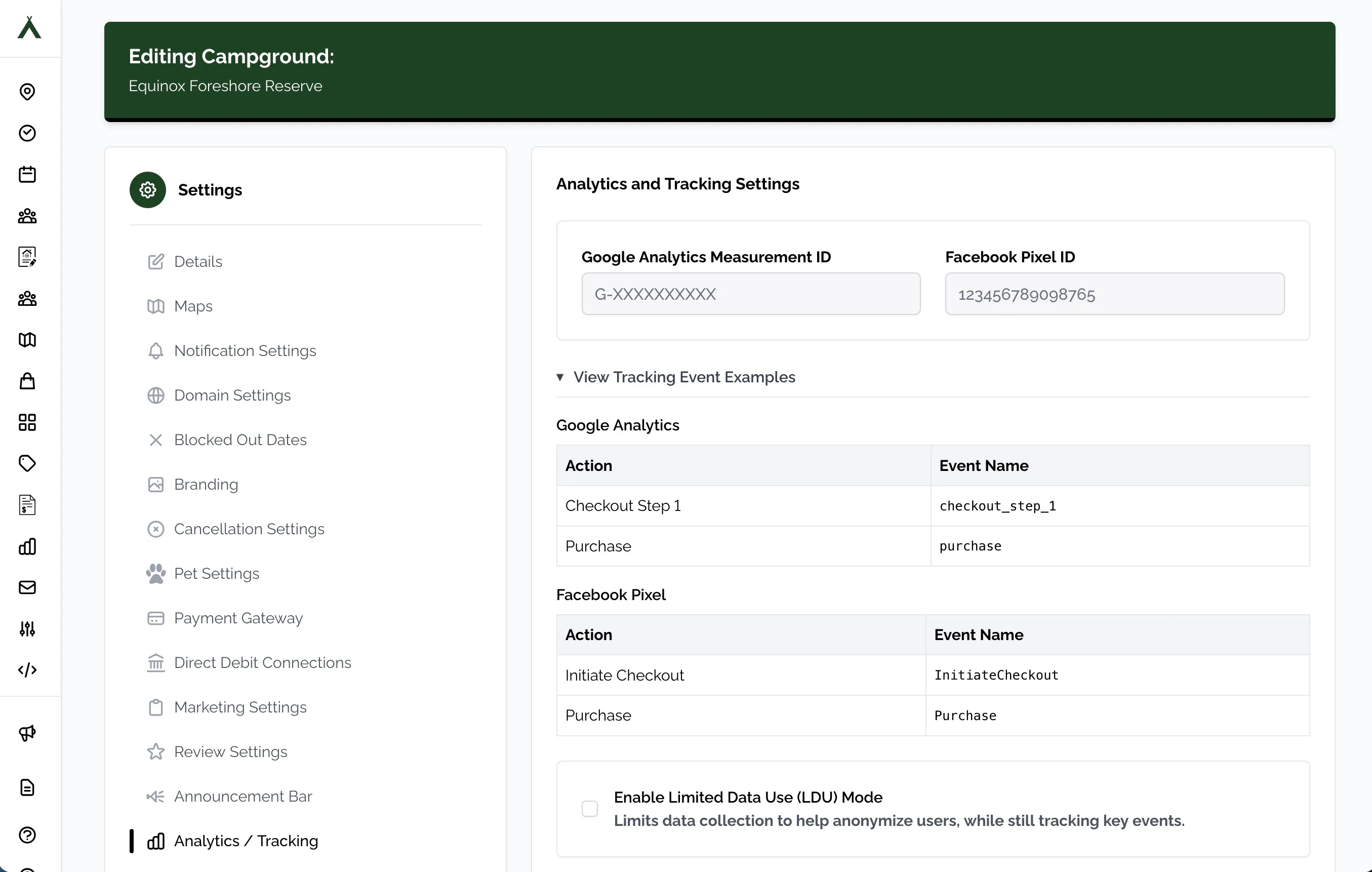Select the Analytics / Tracking menu item

tap(246, 841)
